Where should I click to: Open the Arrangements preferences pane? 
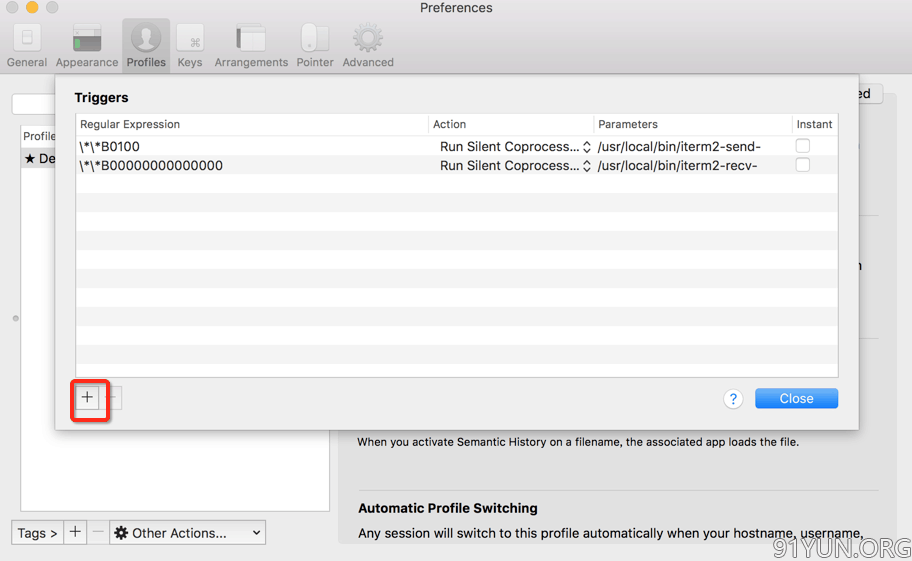click(x=251, y=46)
